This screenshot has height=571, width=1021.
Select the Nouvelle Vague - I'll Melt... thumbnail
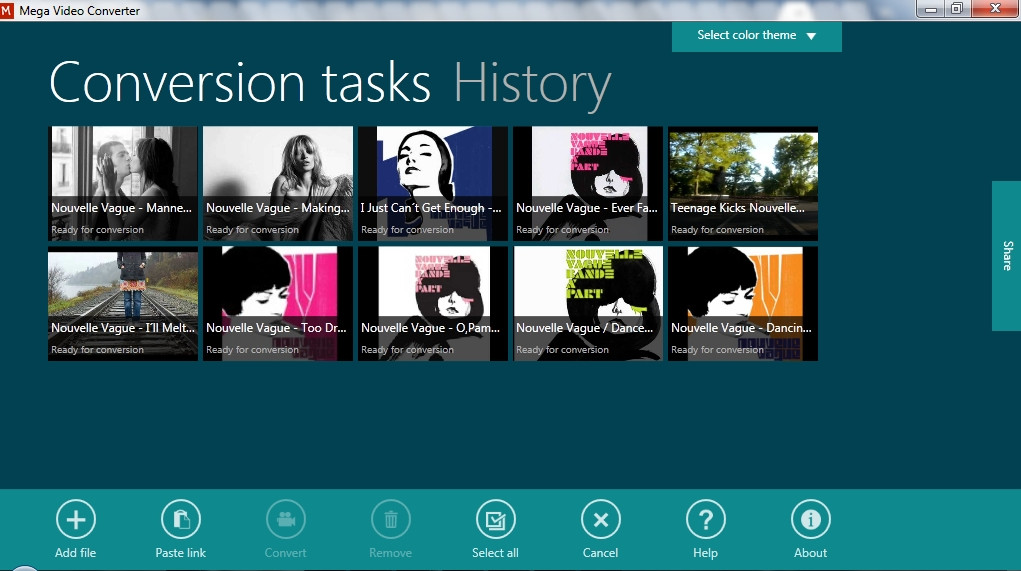123,303
